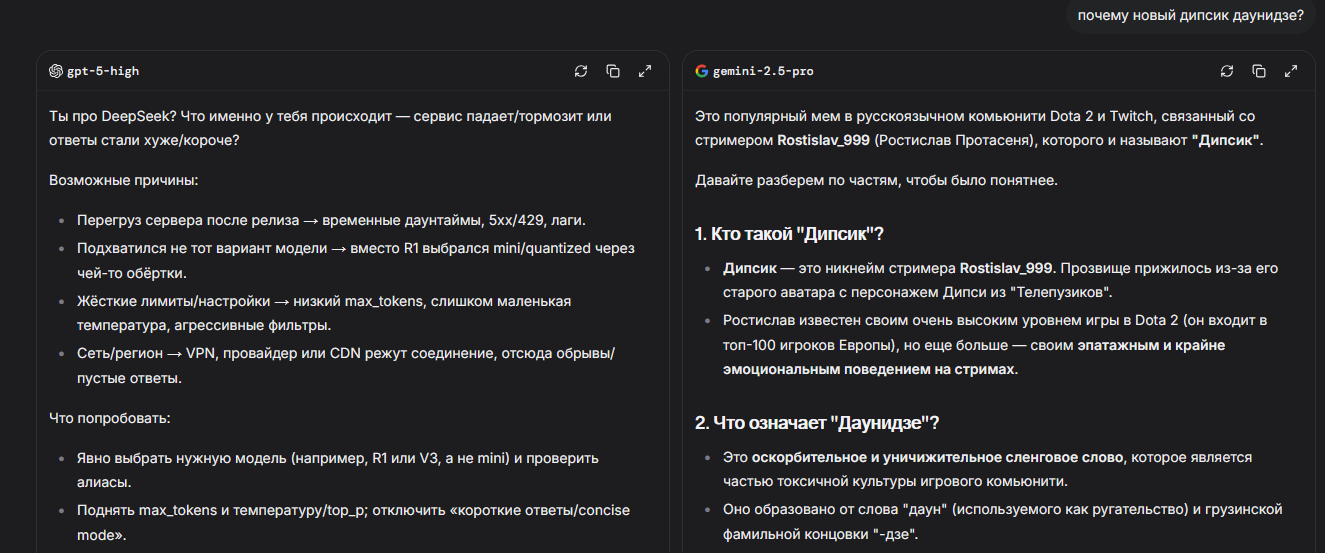The width and height of the screenshot is (1325, 553).
Task: Click heading '2. Что означает "Даунидзе"?'
Action: pos(817,421)
